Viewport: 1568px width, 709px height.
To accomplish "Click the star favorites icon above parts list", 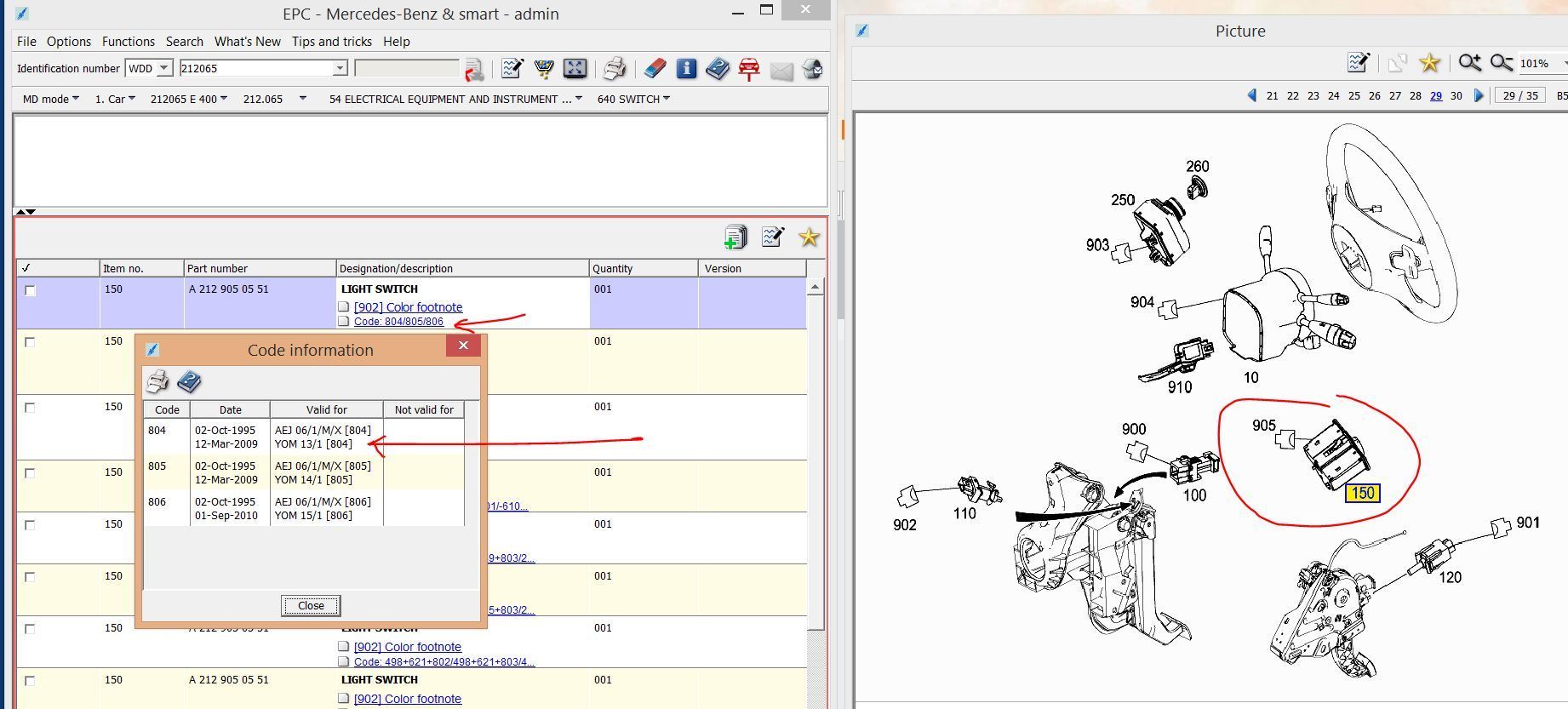I will tap(809, 237).
